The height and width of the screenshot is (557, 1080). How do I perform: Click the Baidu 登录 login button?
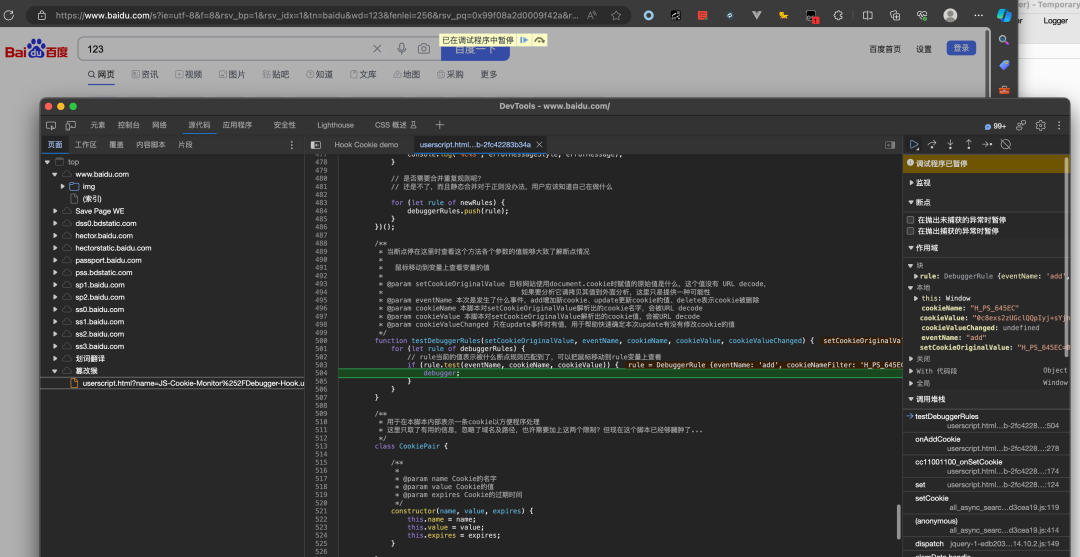pyautogui.click(x=962, y=48)
